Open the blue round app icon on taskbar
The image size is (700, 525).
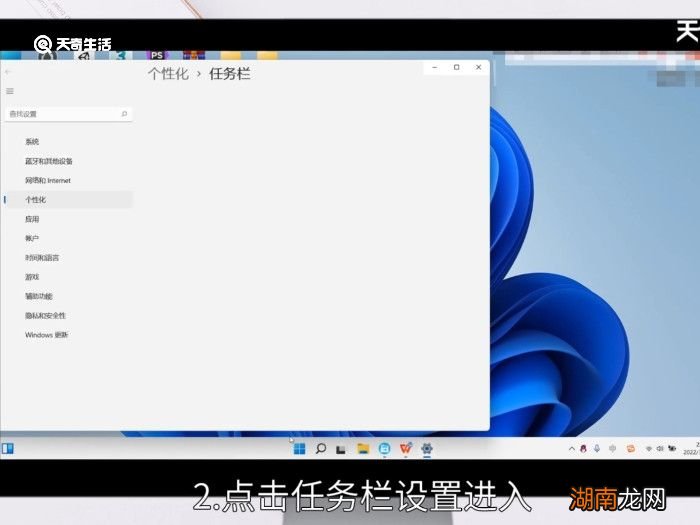click(384, 448)
